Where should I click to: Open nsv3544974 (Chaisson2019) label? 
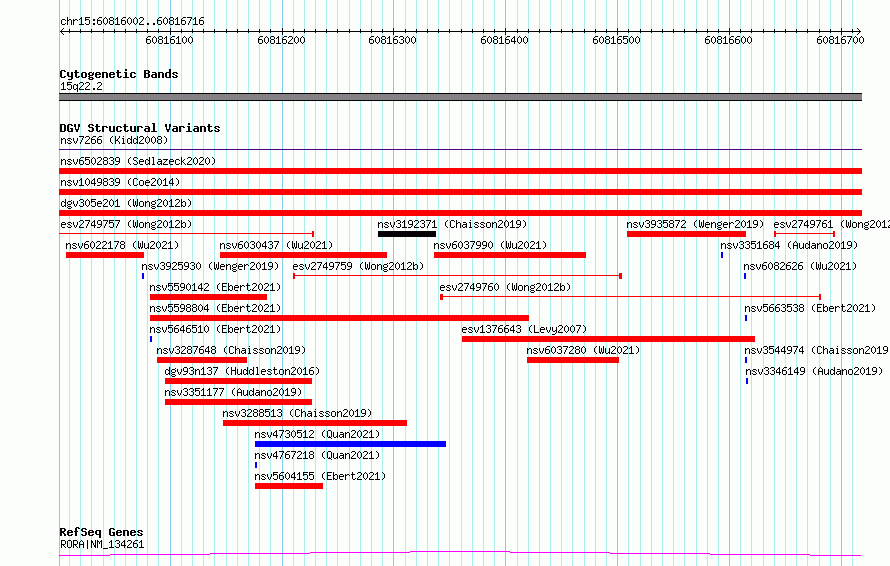tap(816, 350)
